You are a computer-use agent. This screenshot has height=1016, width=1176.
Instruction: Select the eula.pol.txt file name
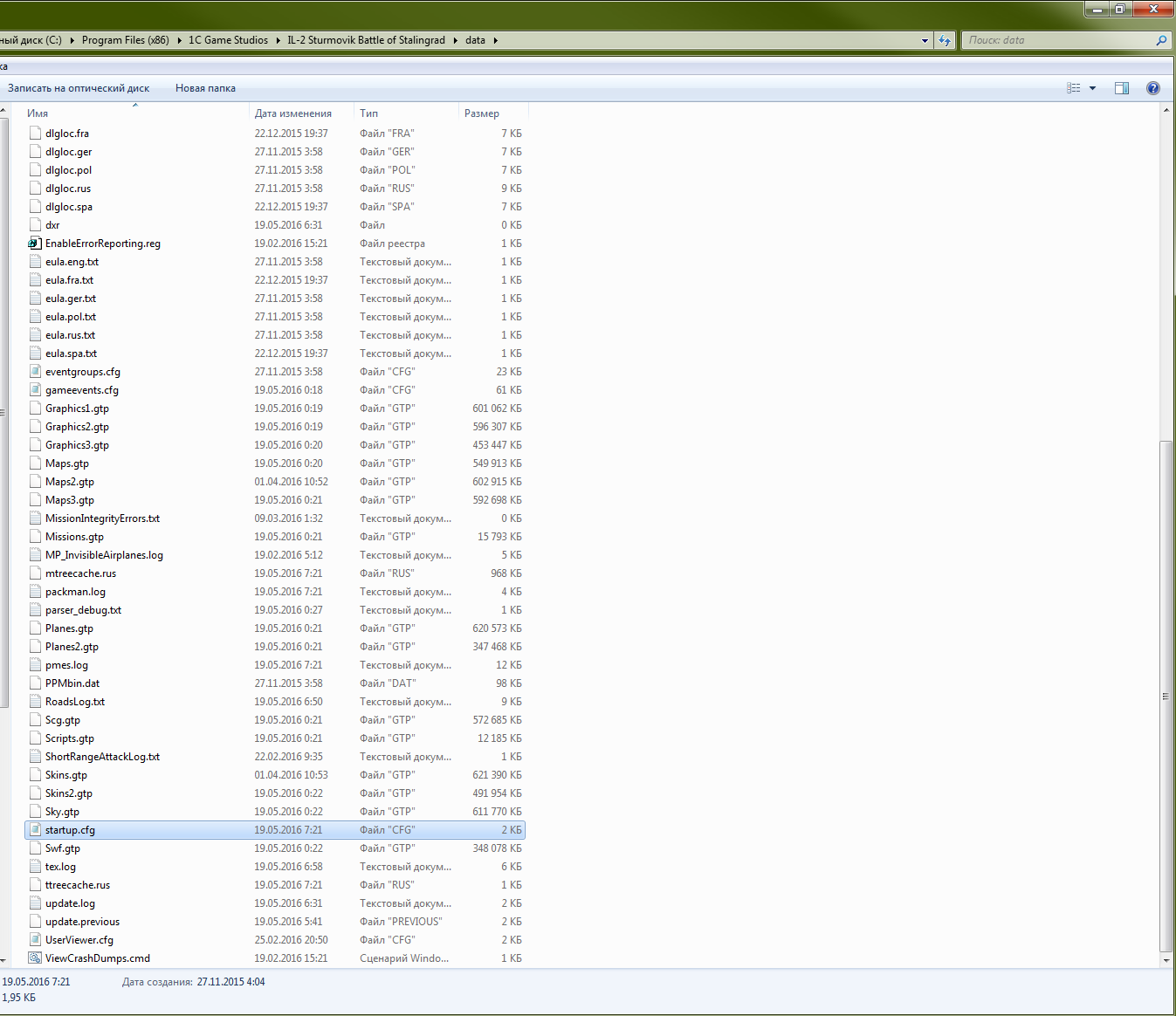[71, 317]
